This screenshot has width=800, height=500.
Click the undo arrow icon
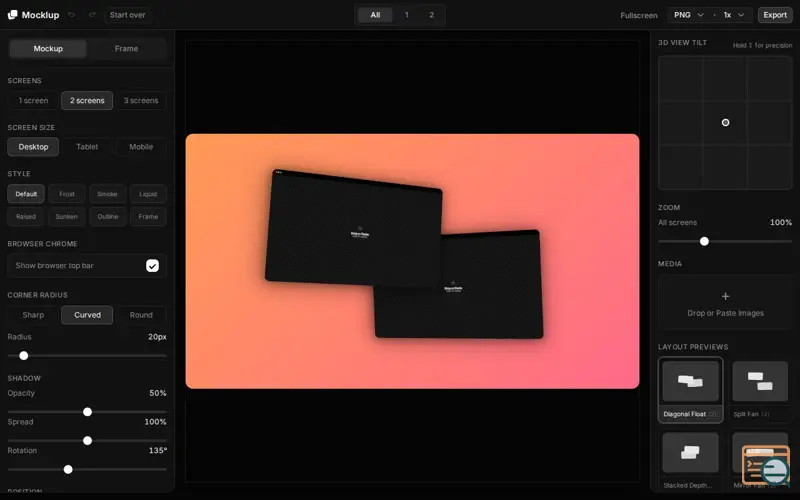(72, 15)
